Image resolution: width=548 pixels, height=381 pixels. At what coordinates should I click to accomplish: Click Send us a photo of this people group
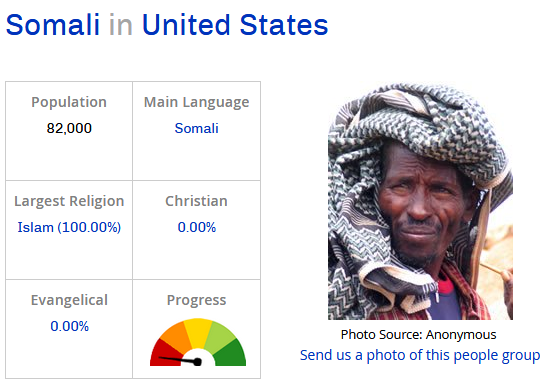click(x=420, y=355)
